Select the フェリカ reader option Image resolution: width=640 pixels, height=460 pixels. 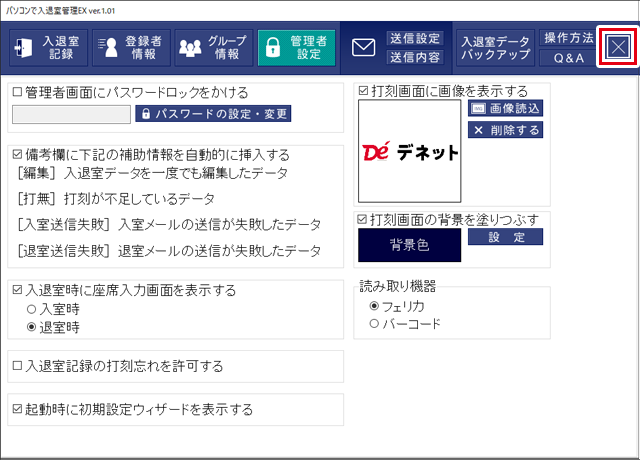[x=374, y=306]
